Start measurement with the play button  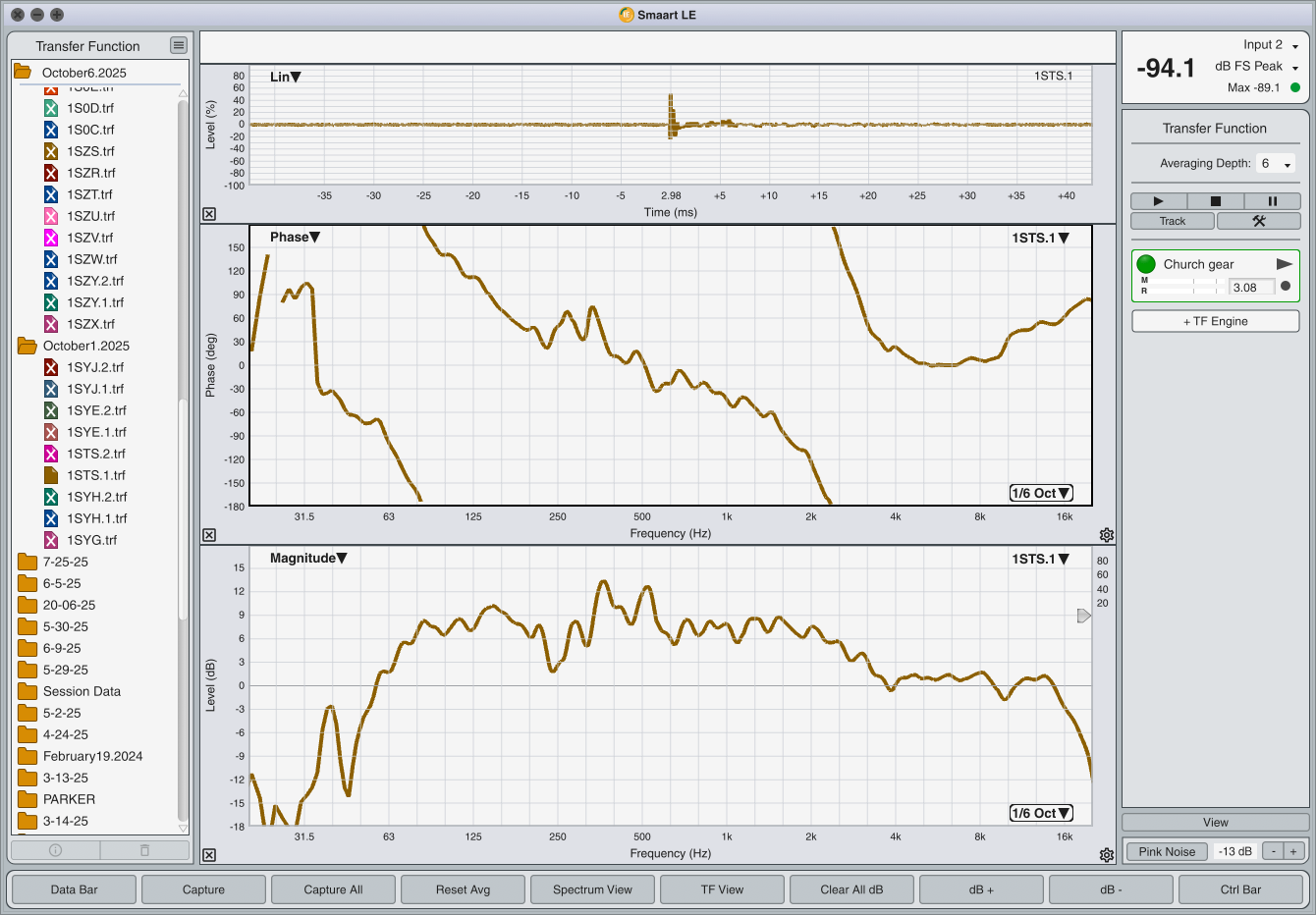click(x=1158, y=201)
